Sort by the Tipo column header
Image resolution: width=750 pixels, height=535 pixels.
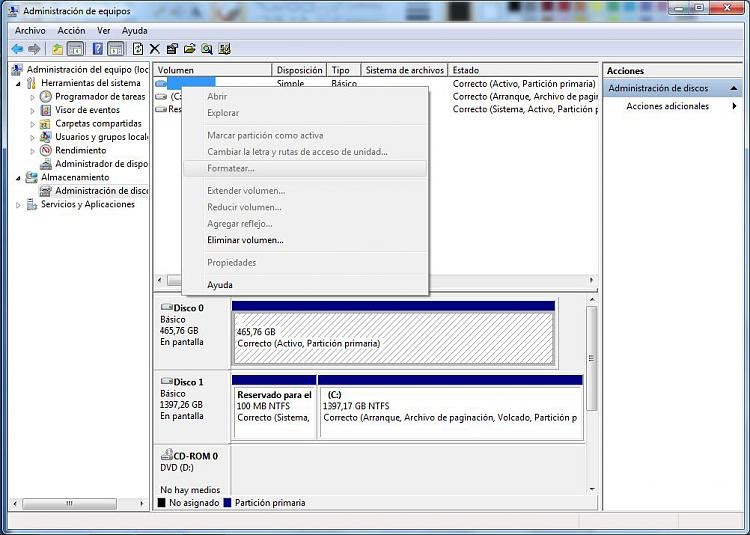pos(344,70)
